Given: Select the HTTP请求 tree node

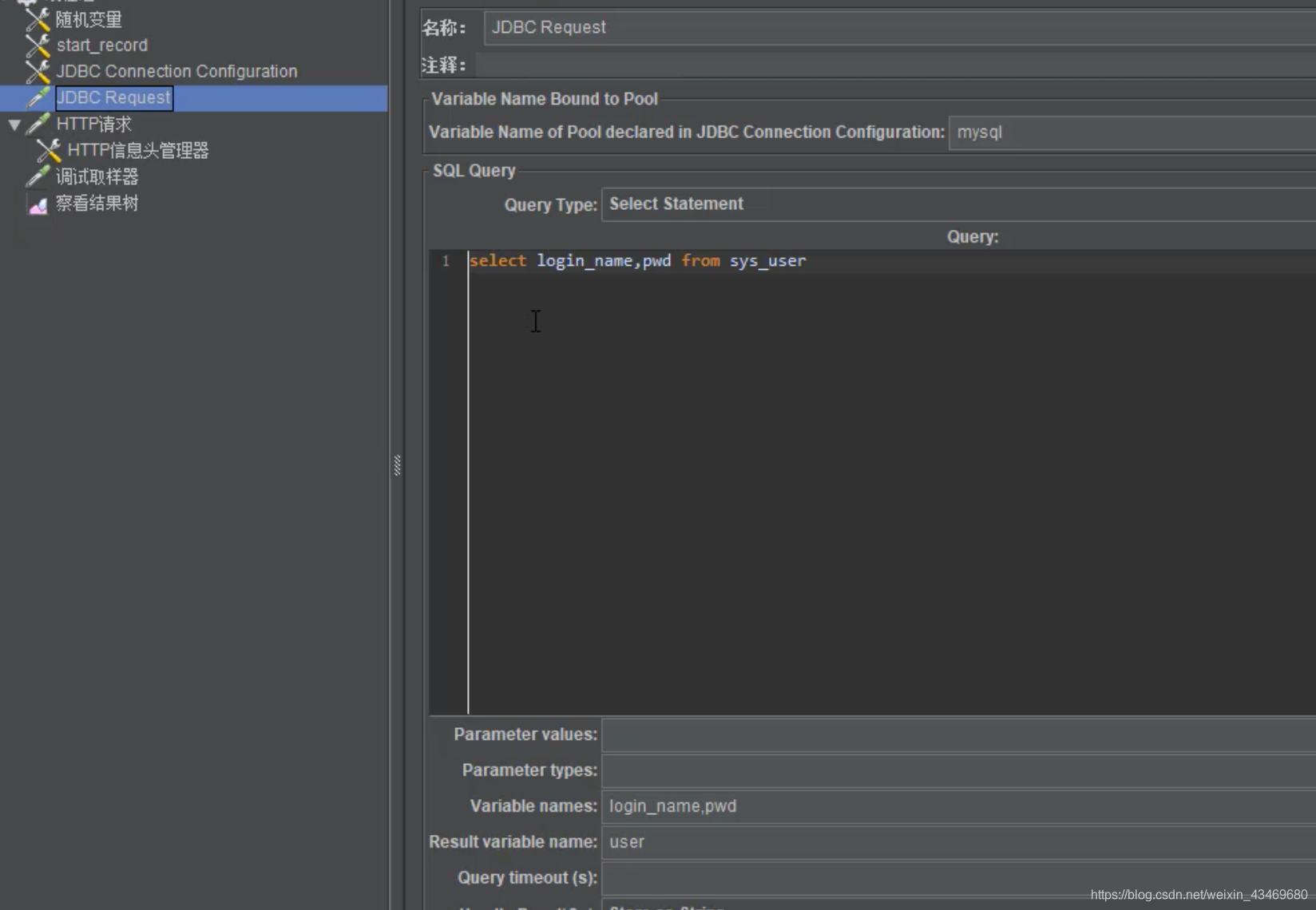Looking at the screenshot, I should [x=93, y=125].
